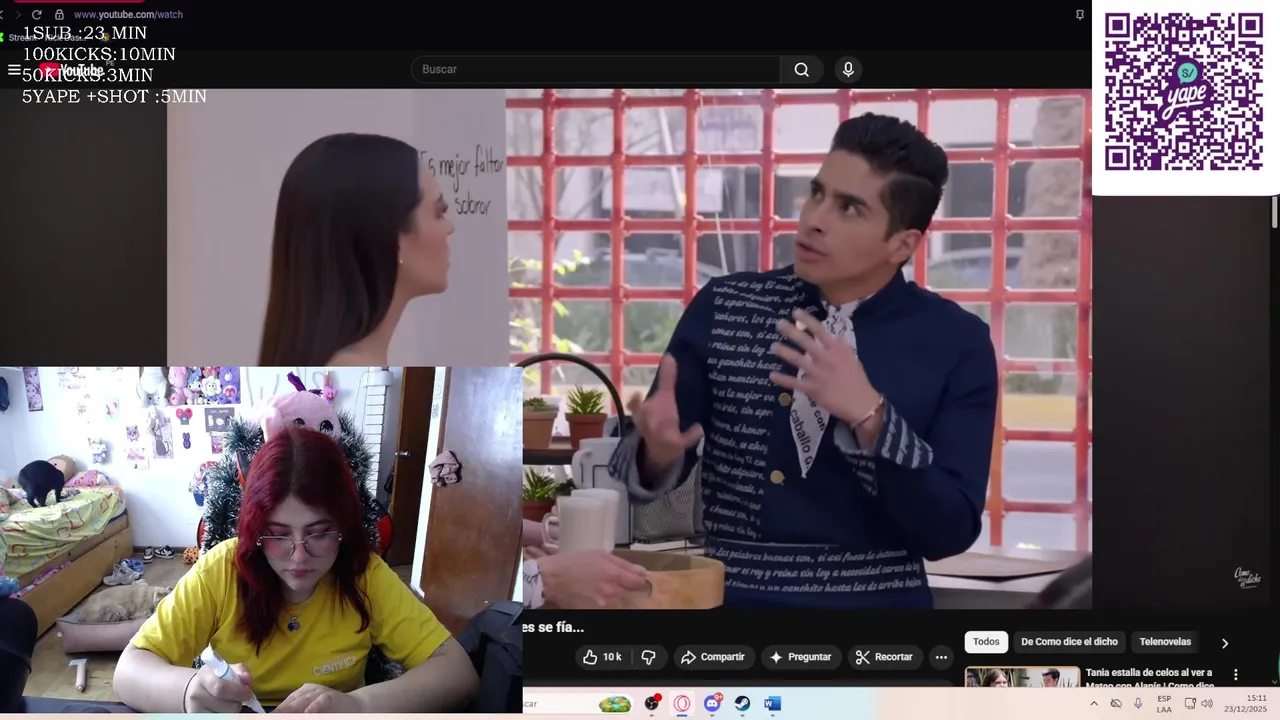Like the video showing 10 k
1280x720 pixels.
(x=603, y=657)
